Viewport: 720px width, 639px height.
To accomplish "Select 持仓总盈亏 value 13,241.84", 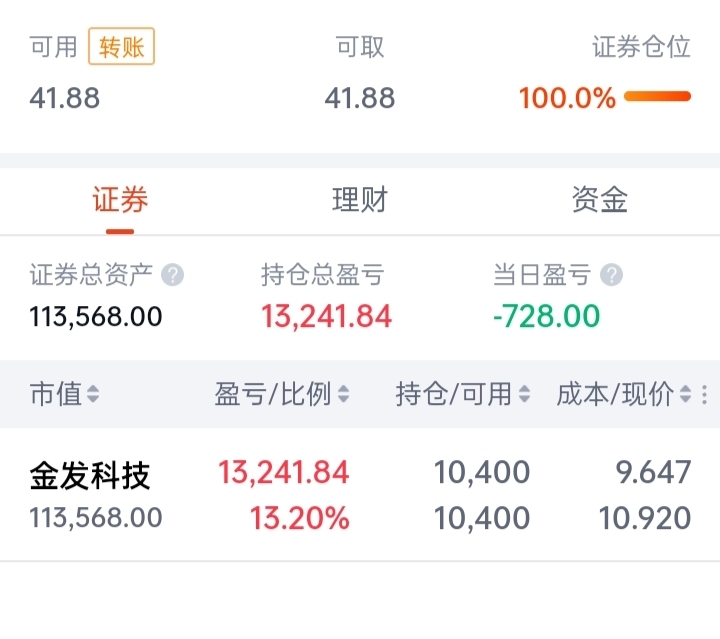I will [x=326, y=317].
